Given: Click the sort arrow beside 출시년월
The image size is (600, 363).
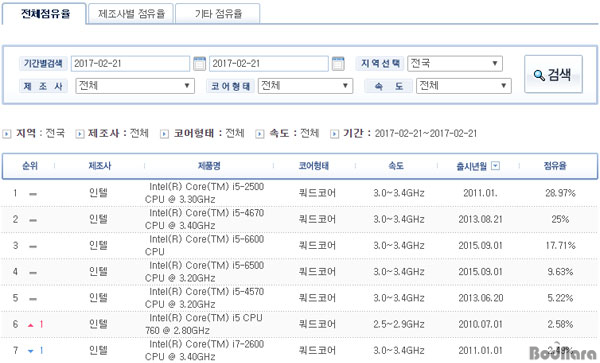Looking at the screenshot, I should (x=495, y=166).
